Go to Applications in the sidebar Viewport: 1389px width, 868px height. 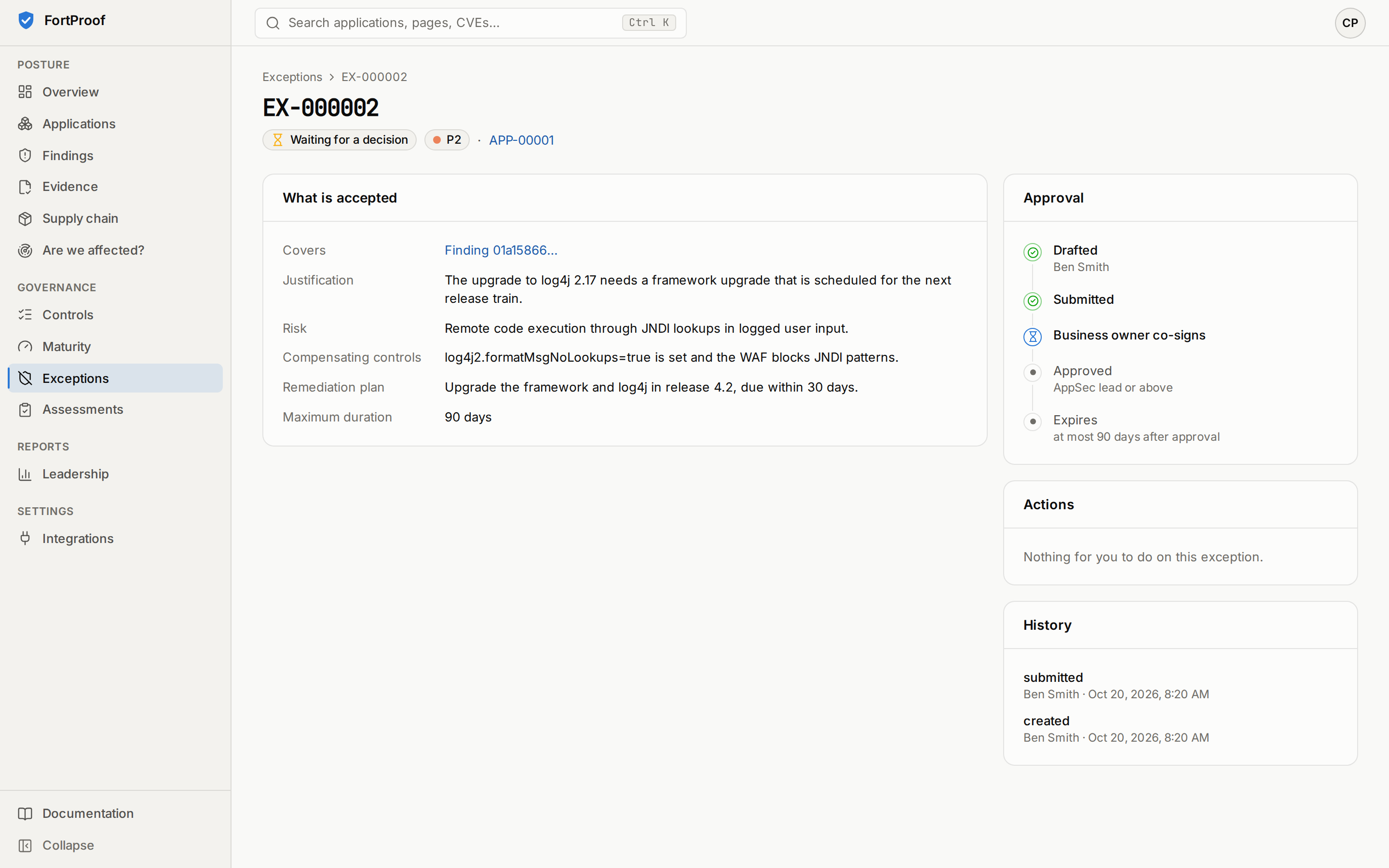115,124
